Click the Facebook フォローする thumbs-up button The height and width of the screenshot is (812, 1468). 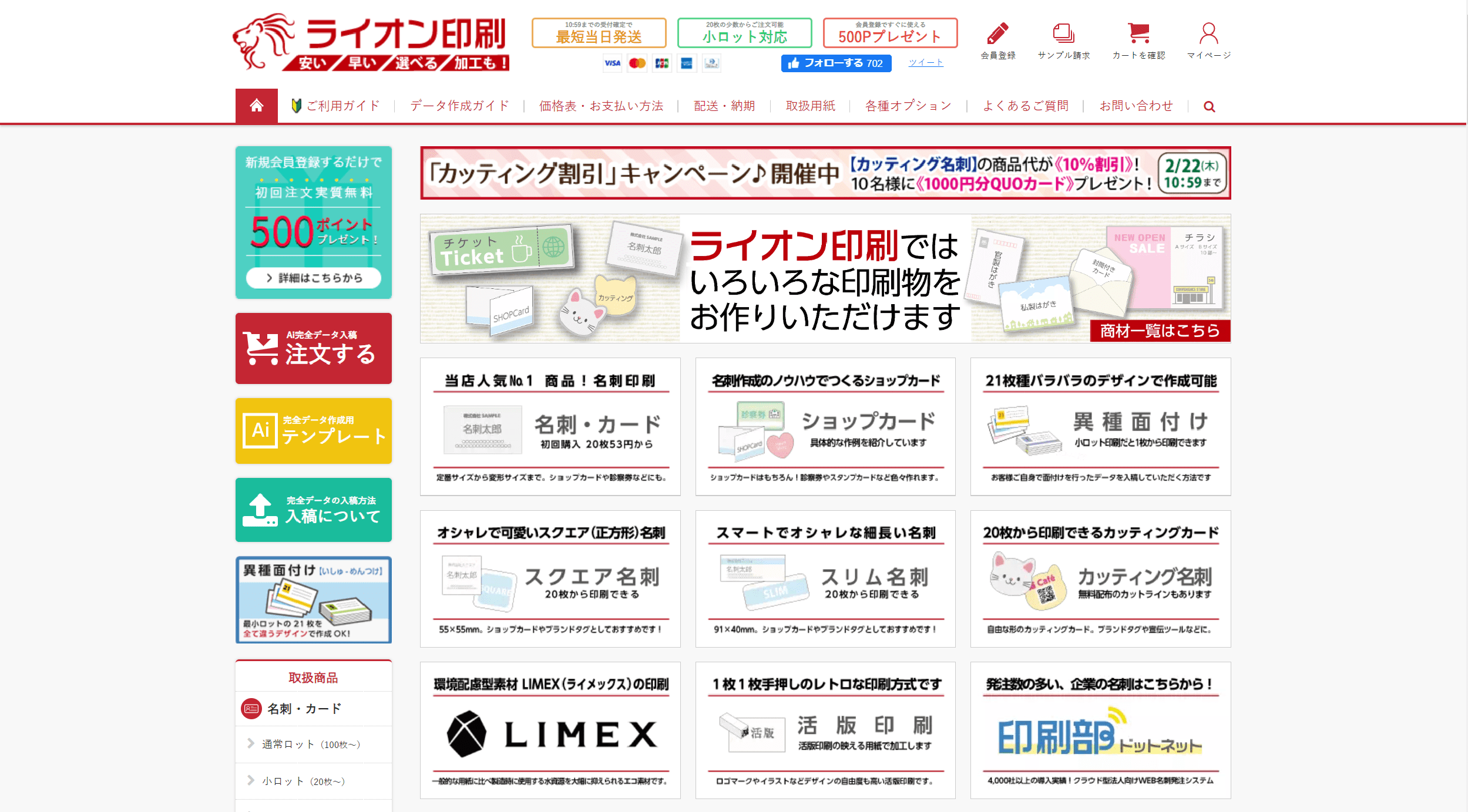coord(836,63)
